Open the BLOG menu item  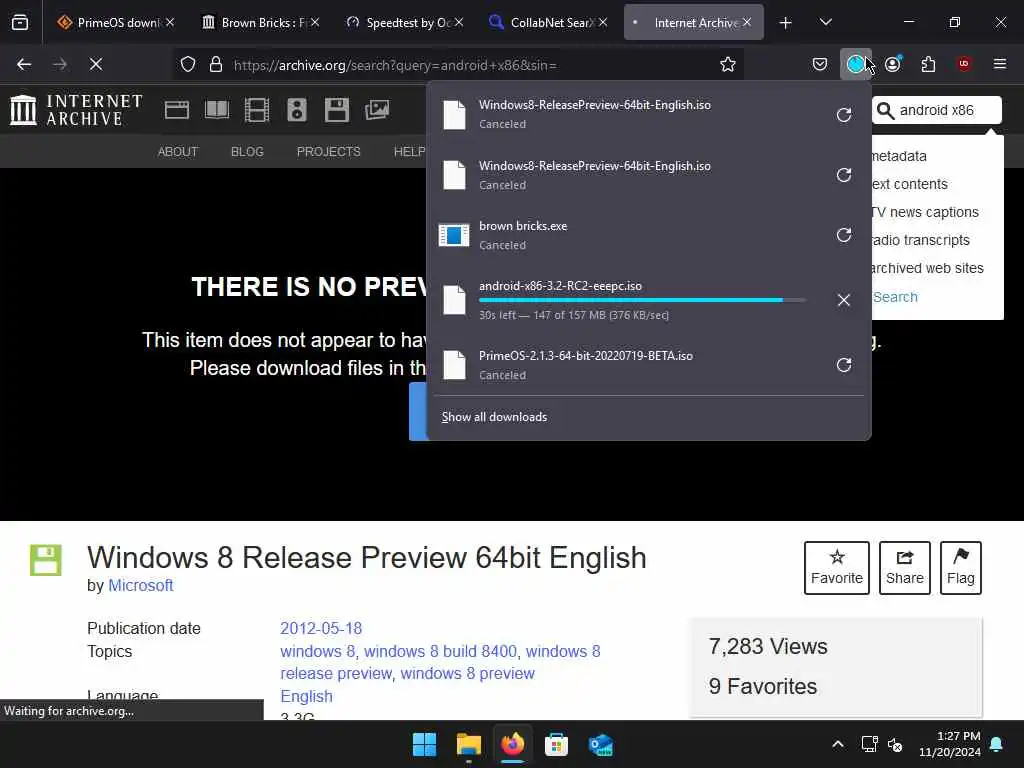pyautogui.click(x=247, y=152)
